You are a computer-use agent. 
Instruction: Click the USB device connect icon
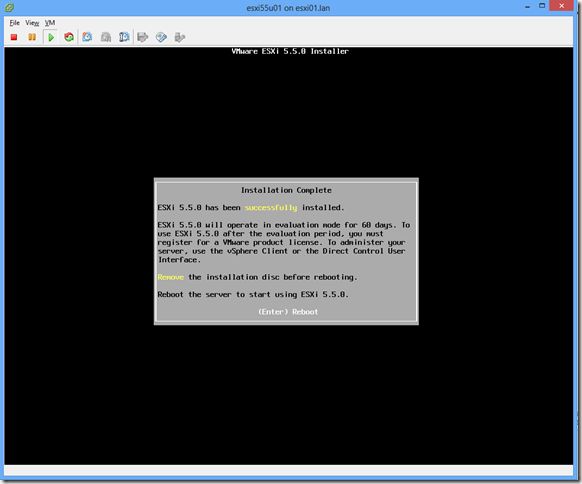[x=180, y=37]
